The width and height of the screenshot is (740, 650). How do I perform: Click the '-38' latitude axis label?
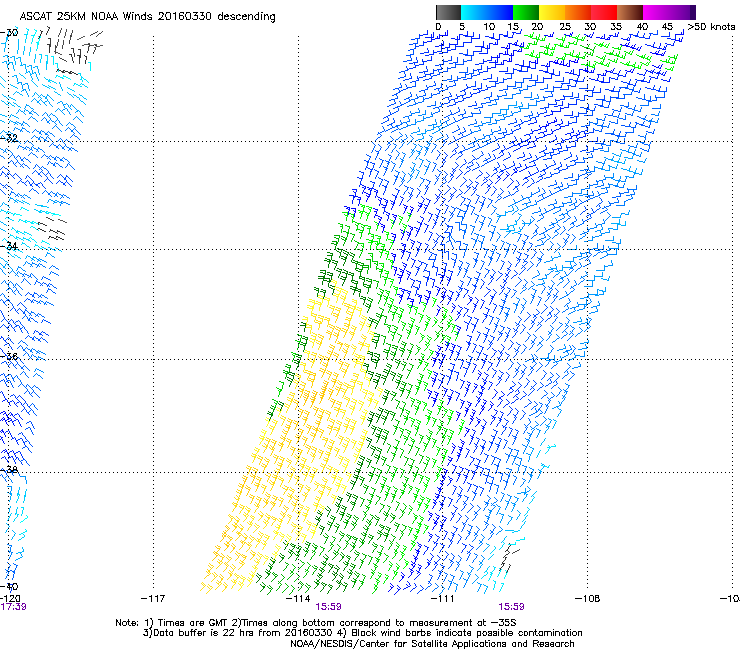[x=9, y=470]
